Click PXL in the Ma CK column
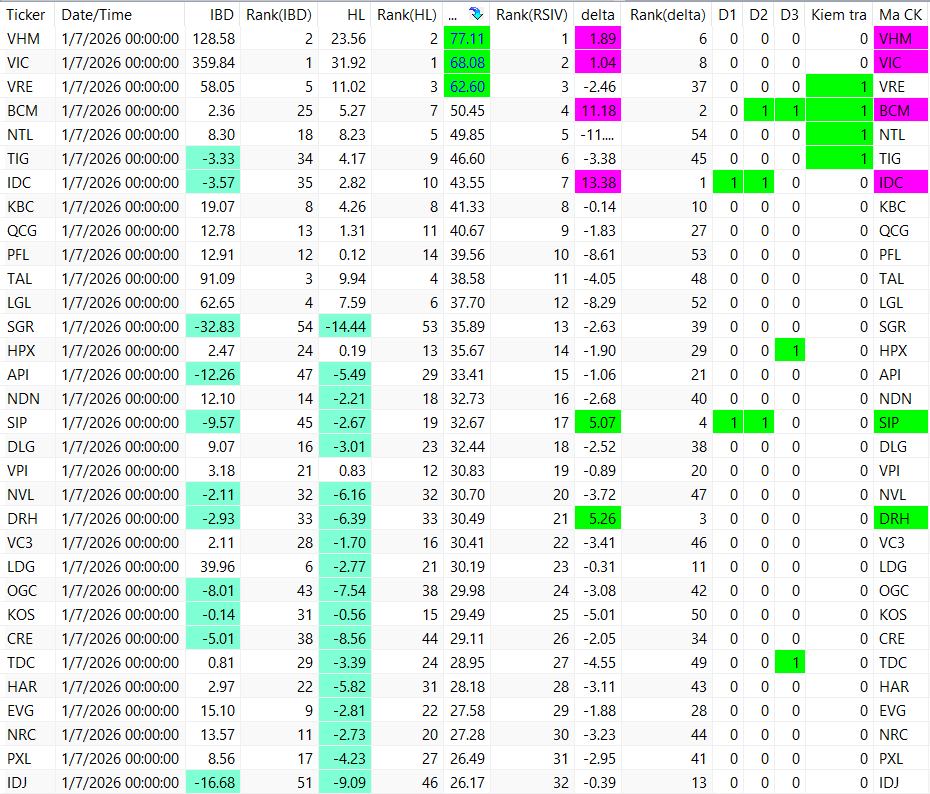The image size is (930, 794). pos(890,759)
